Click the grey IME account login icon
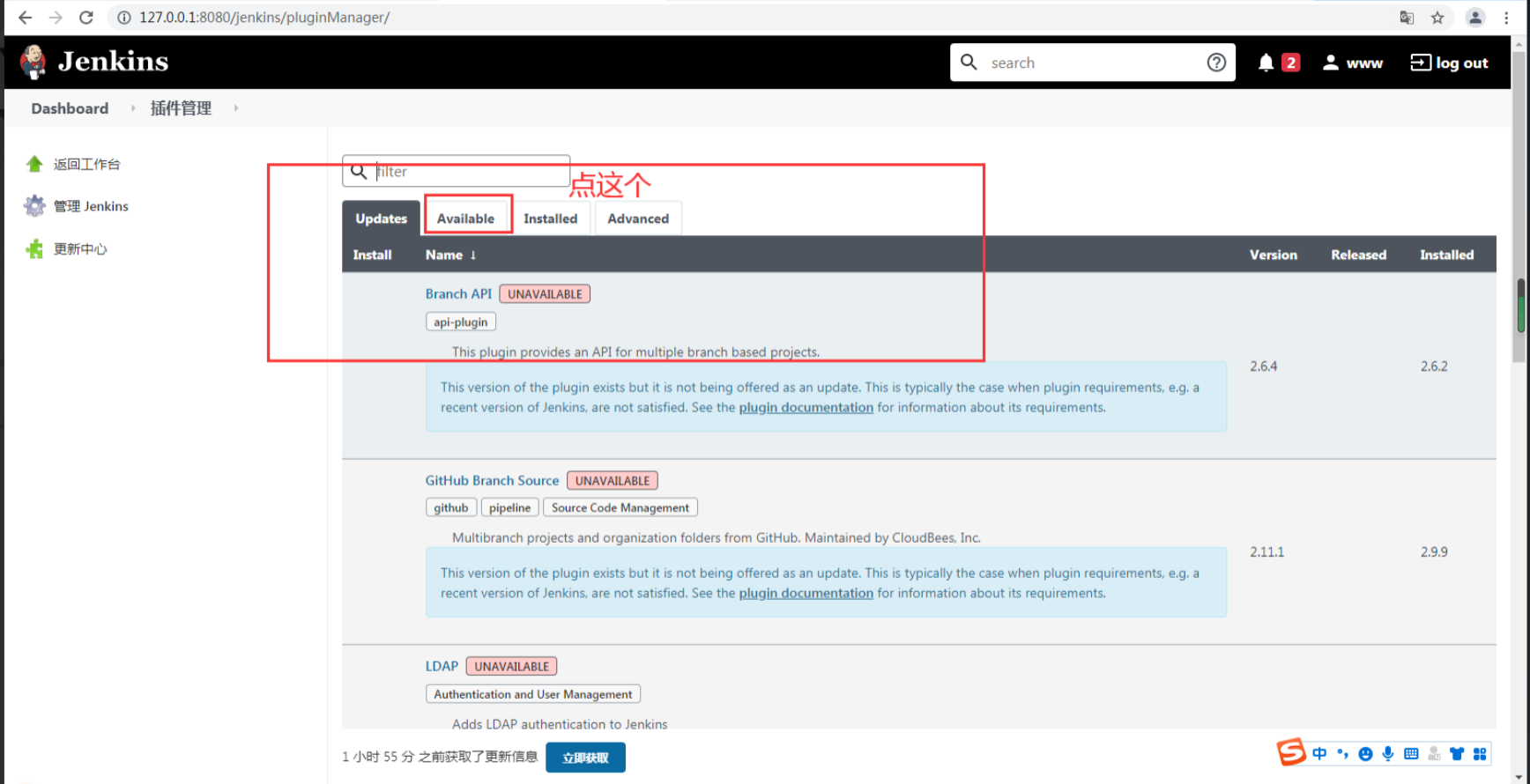The width and height of the screenshot is (1530, 784). point(1434,753)
